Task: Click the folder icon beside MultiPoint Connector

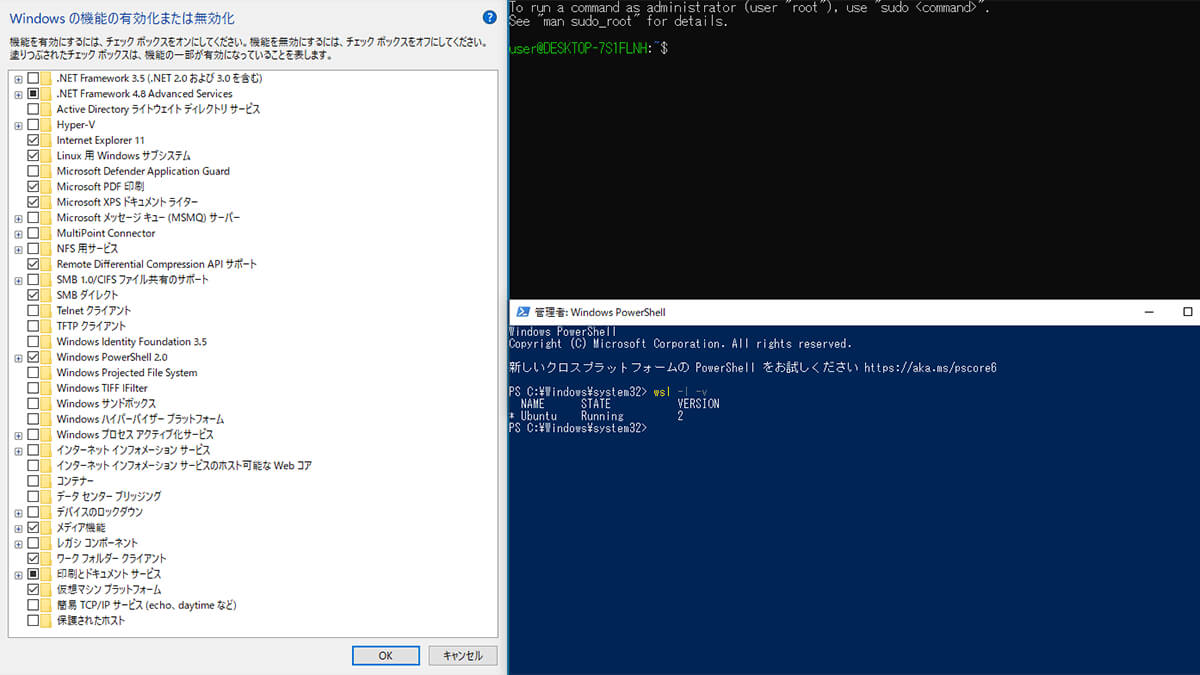Action: (48, 233)
